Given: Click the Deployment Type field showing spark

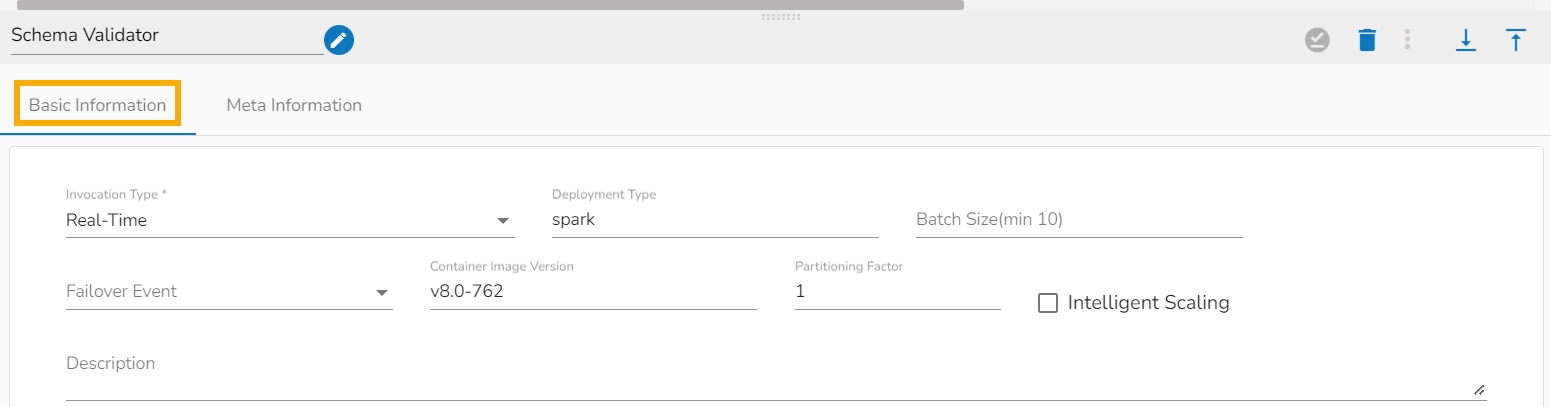Looking at the screenshot, I should pyautogui.click(x=714, y=221).
